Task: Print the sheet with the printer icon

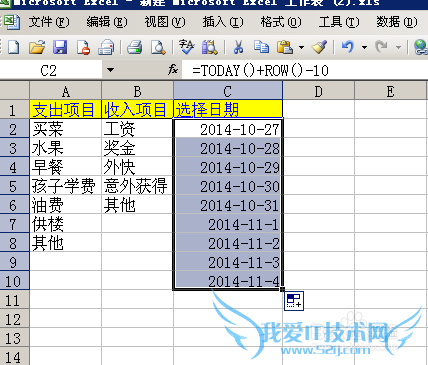Action: (x=135, y=47)
